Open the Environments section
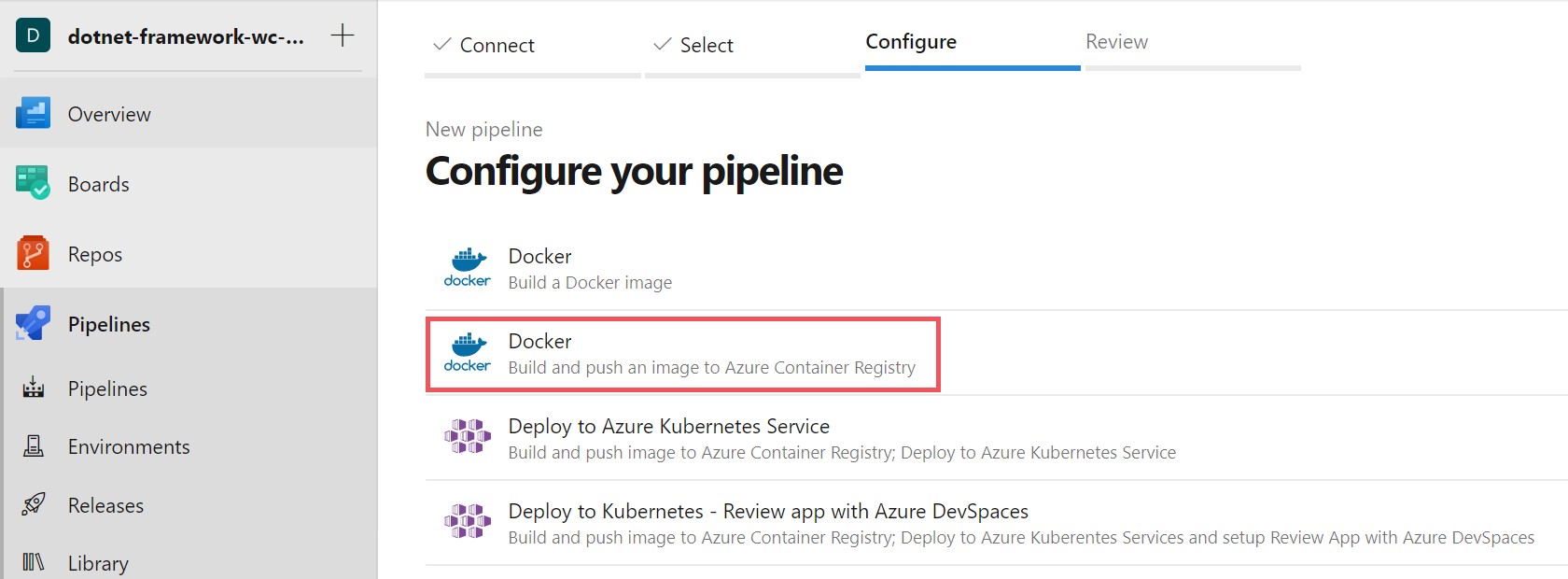The width and height of the screenshot is (1568, 579). (128, 446)
